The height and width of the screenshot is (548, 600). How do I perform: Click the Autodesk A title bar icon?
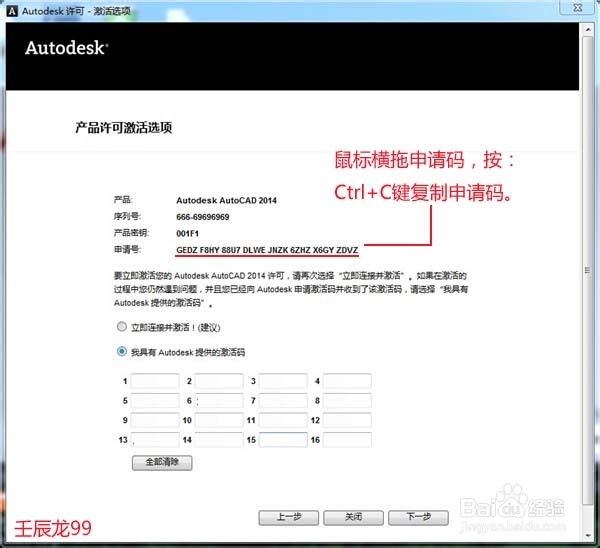coord(12,11)
